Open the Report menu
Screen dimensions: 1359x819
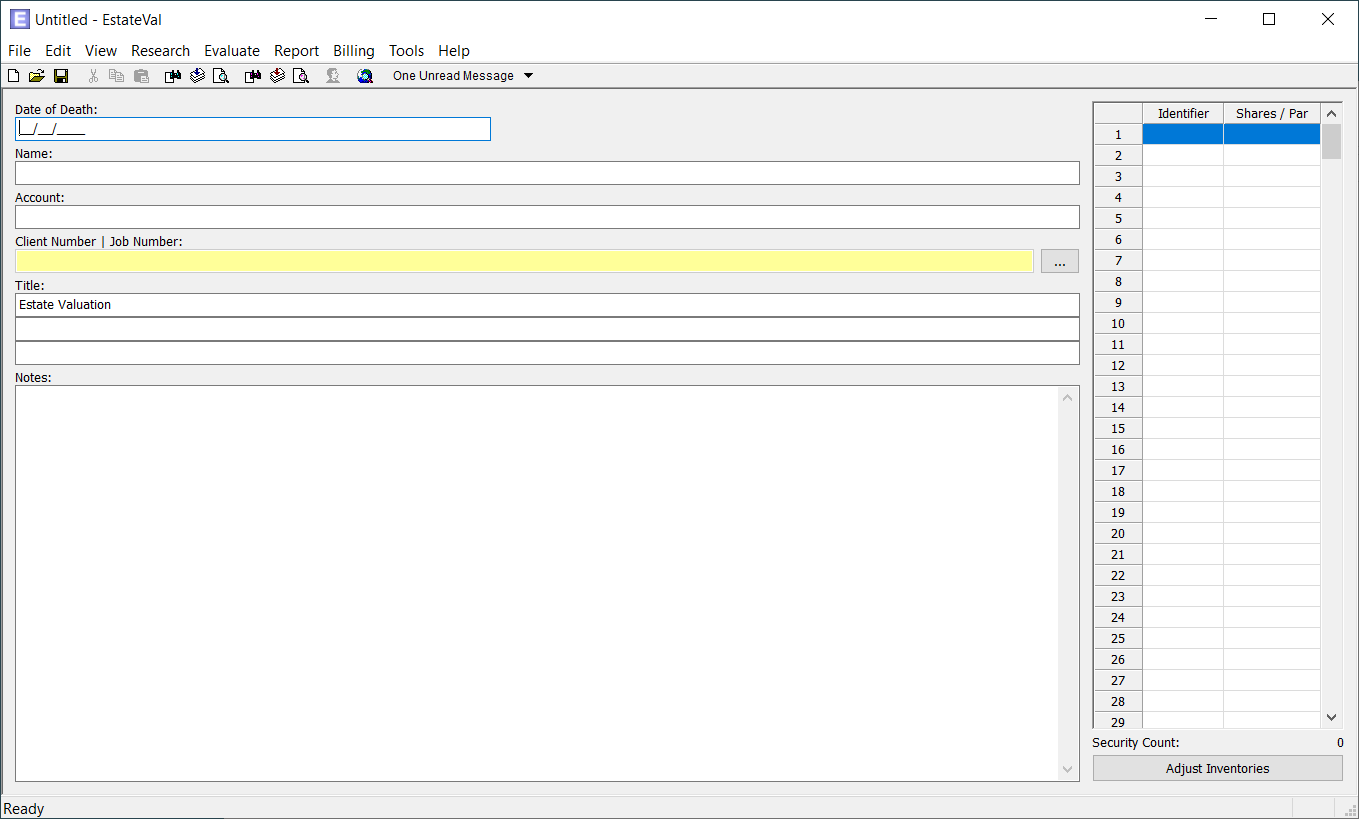click(296, 51)
